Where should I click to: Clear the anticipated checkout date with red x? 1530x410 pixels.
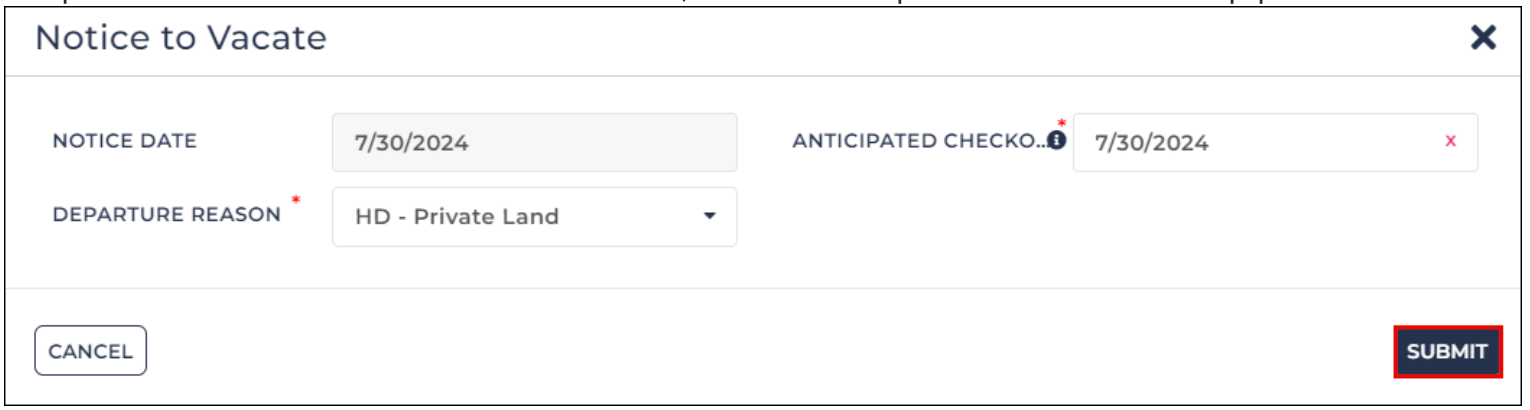click(x=1450, y=141)
